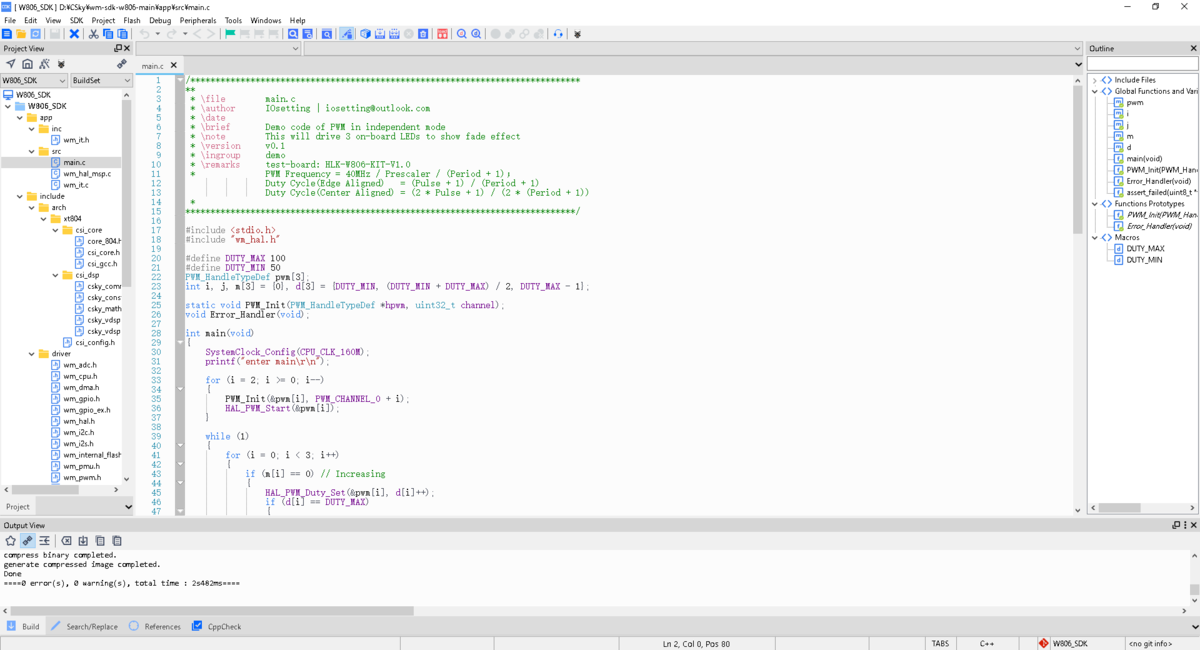
Task: Collapse Global Functions and Variables in Outline
Action: click(1095, 91)
